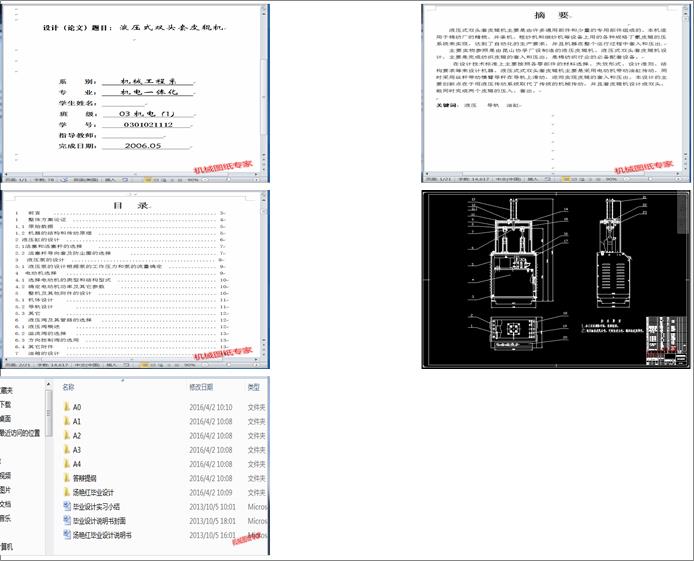Click print layout view icon in 目录 Word window
The height and width of the screenshot is (561, 694).
(x=145, y=365)
